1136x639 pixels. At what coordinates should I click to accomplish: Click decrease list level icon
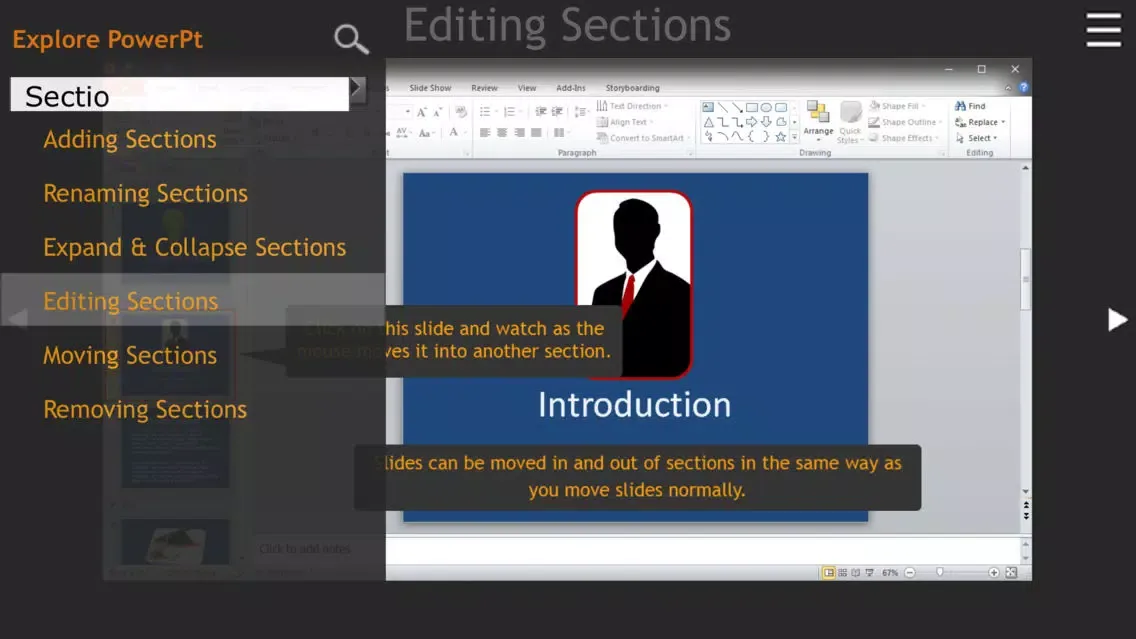(x=540, y=112)
